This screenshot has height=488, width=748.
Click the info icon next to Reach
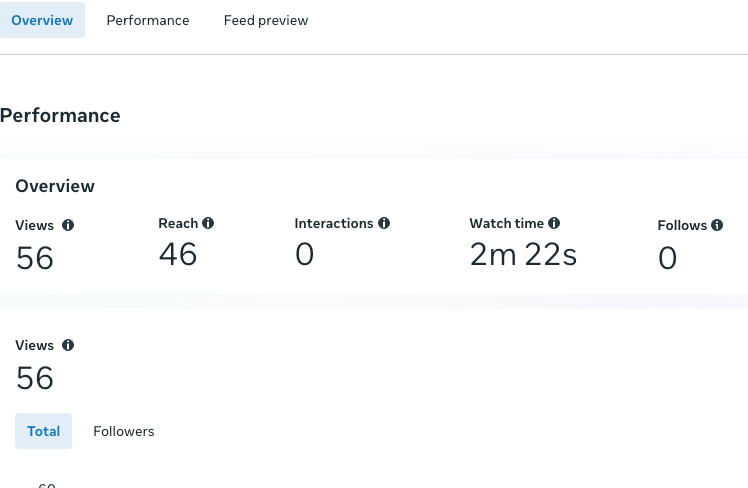pos(208,224)
